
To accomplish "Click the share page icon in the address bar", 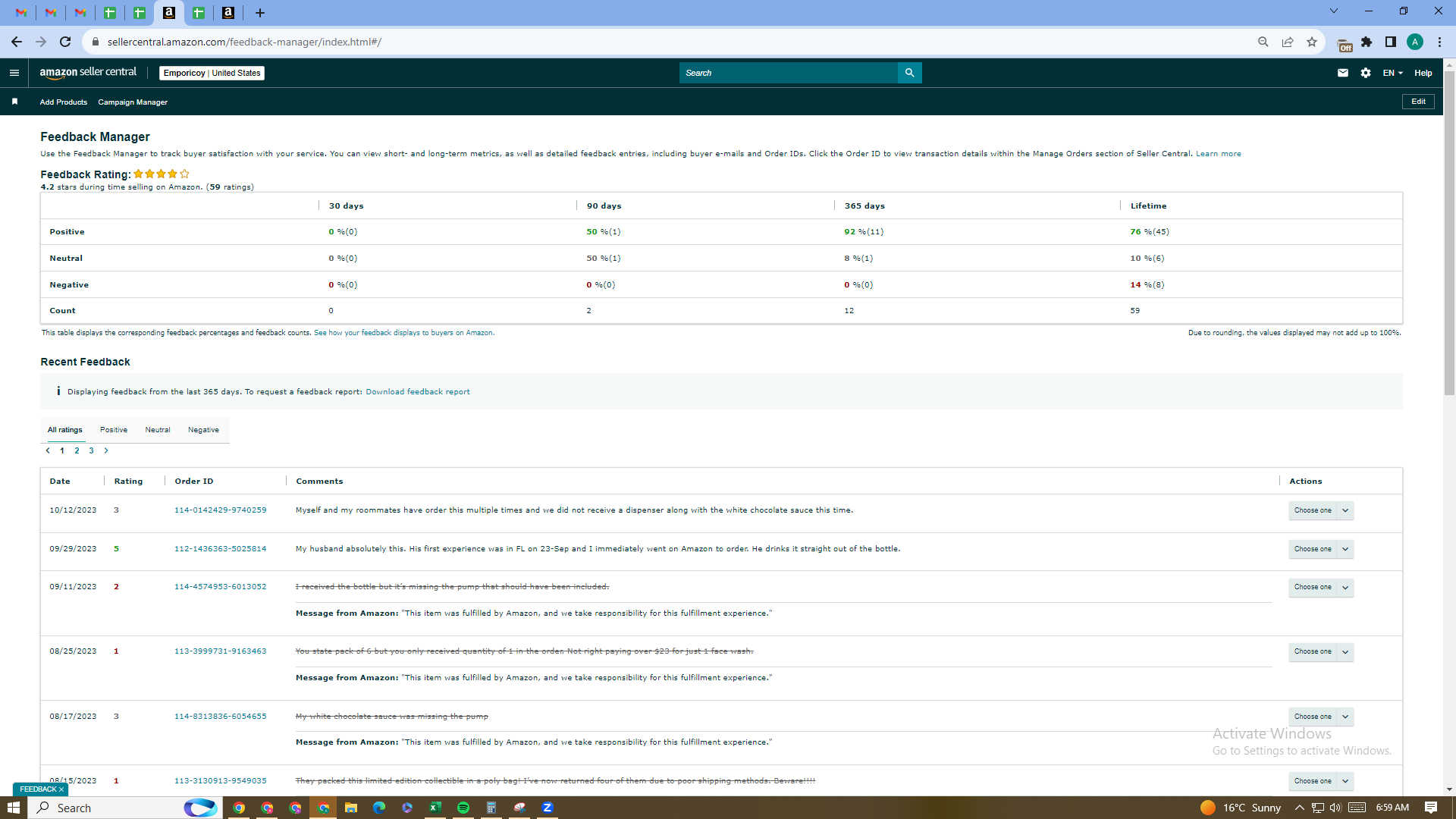I will (x=1288, y=42).
